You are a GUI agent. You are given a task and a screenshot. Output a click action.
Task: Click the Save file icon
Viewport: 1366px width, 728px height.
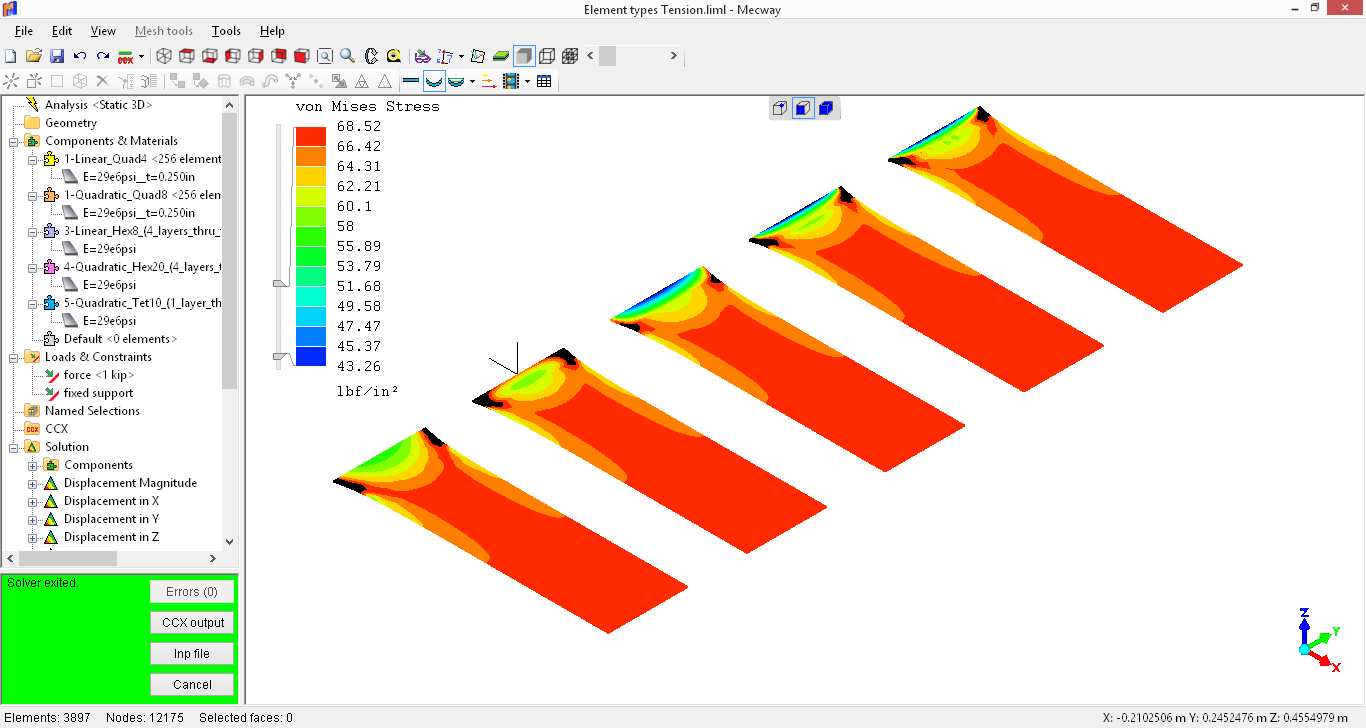tap(57, 56)
